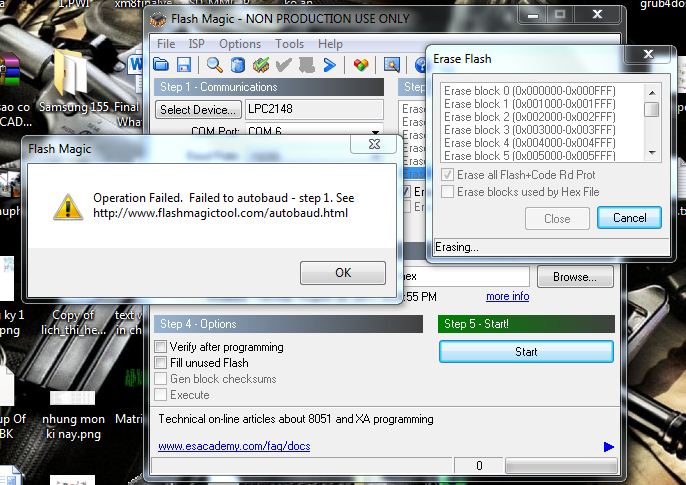686x485 pixels.
Task: Open the more info link
Action: [508, 296]
